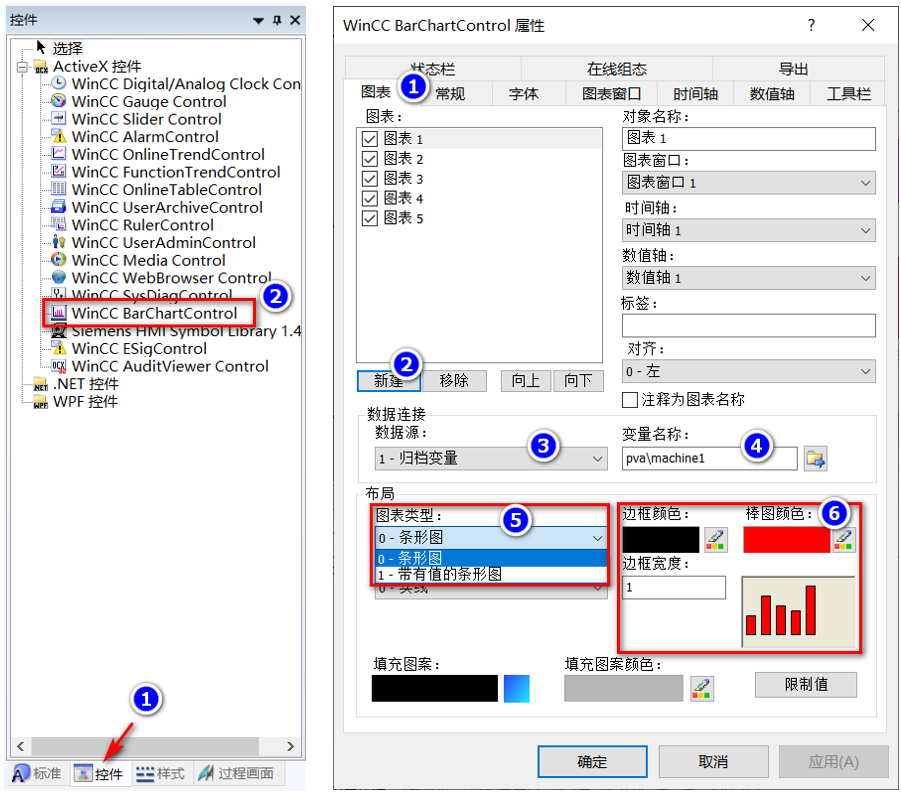This screenshot has width=901, height=793.
Task: Click the 变量名称 input field
Action: coord(710,459)
